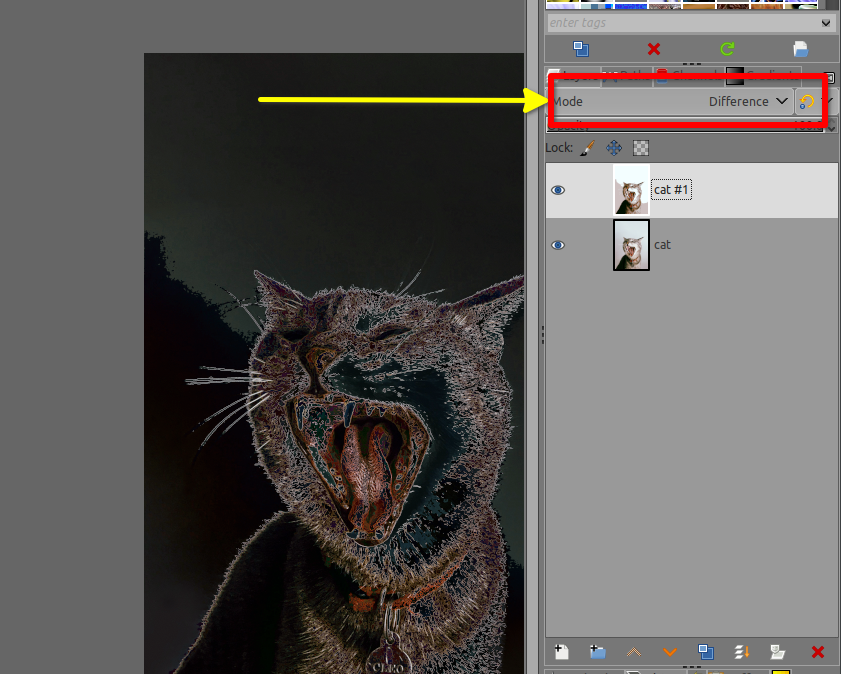Click the cat layer name

point(662,245)
